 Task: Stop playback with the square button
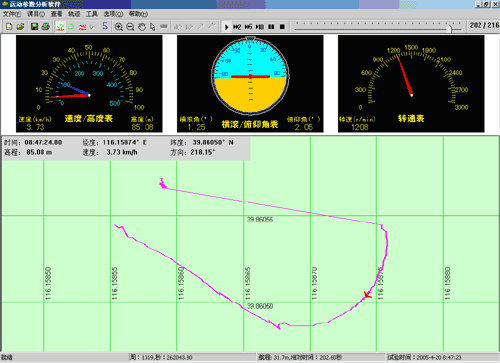coord(282,27)
